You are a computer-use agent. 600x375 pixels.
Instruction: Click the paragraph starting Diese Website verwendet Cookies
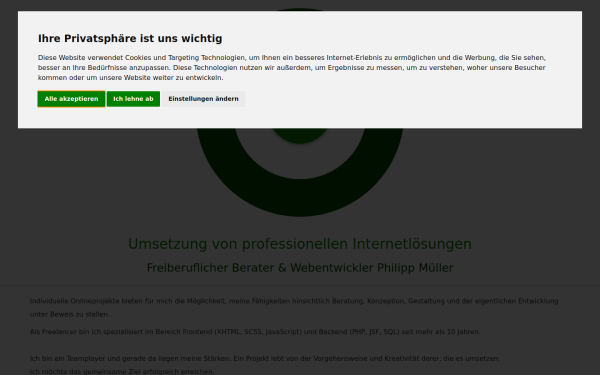tap(292, 68)
